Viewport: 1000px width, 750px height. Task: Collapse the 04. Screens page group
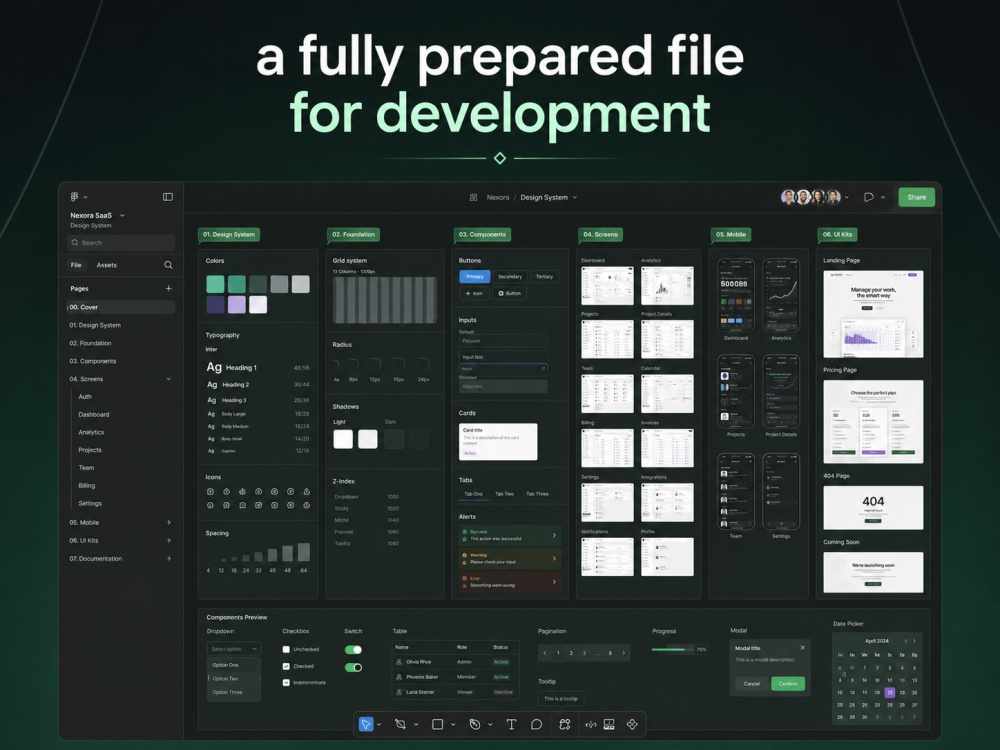pos(169,379)
